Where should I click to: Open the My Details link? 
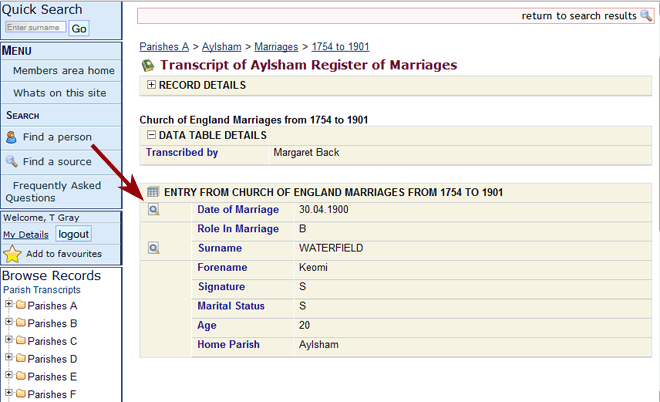[26, 234]
